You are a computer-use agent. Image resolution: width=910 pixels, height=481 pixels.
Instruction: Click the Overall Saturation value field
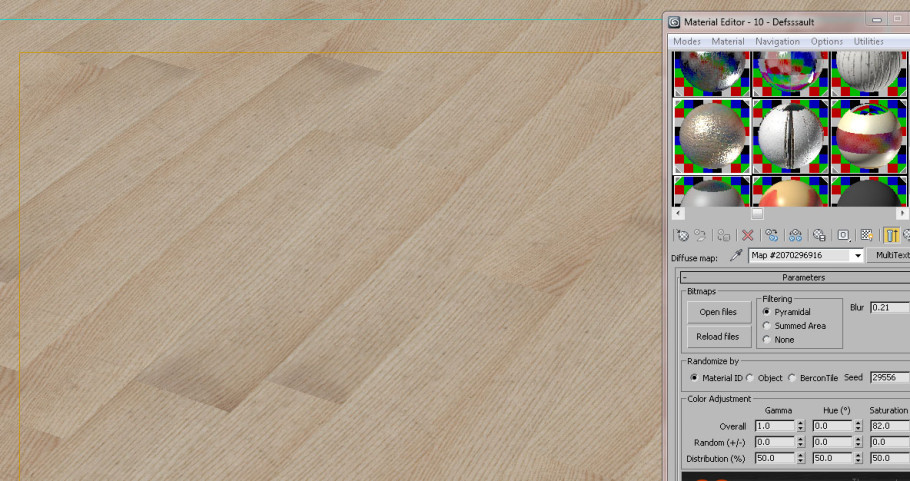click(890, 426)
